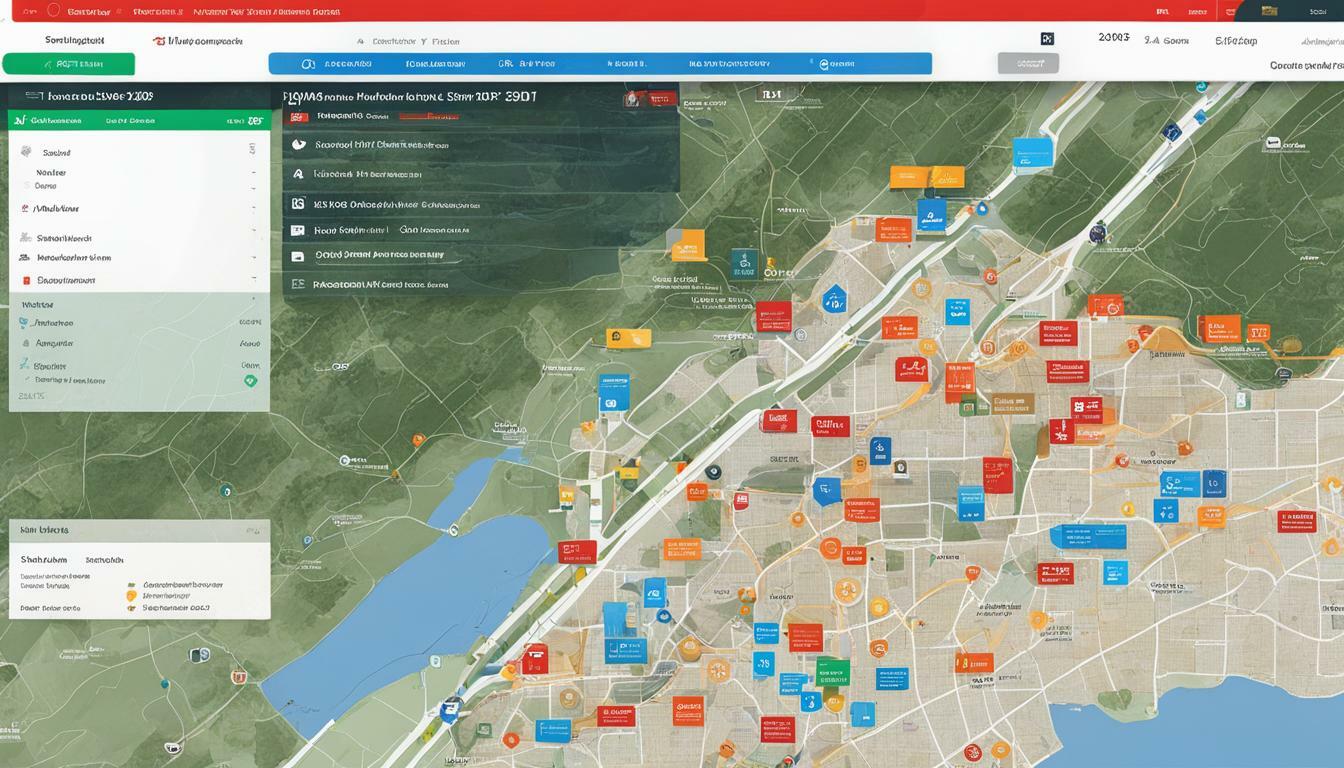The image size is (1344, 768).
Task: Select the navy circular marker on the highway
Action: [1097, 234]
